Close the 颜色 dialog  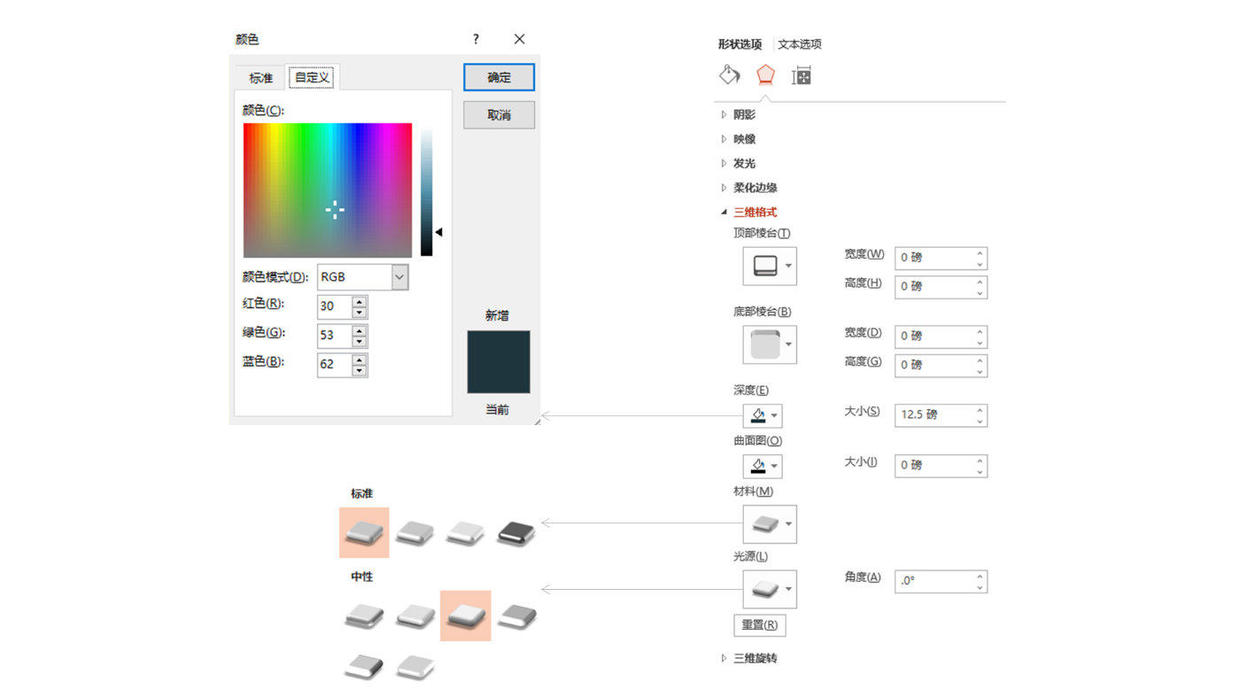[519, 39]
